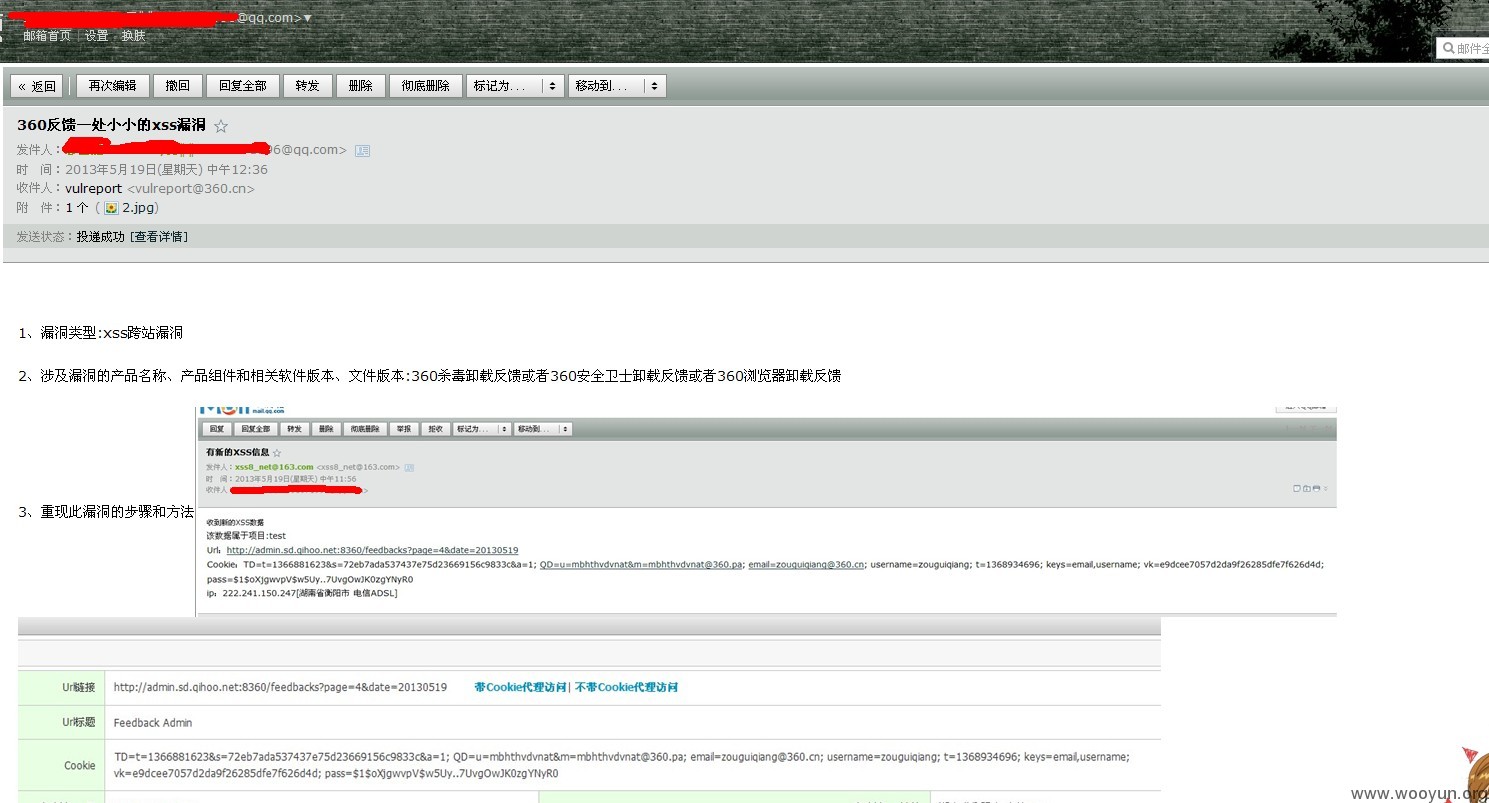
Task: Open the 标记为... dropdown in main toolbar
Action: tap(515, 86)
